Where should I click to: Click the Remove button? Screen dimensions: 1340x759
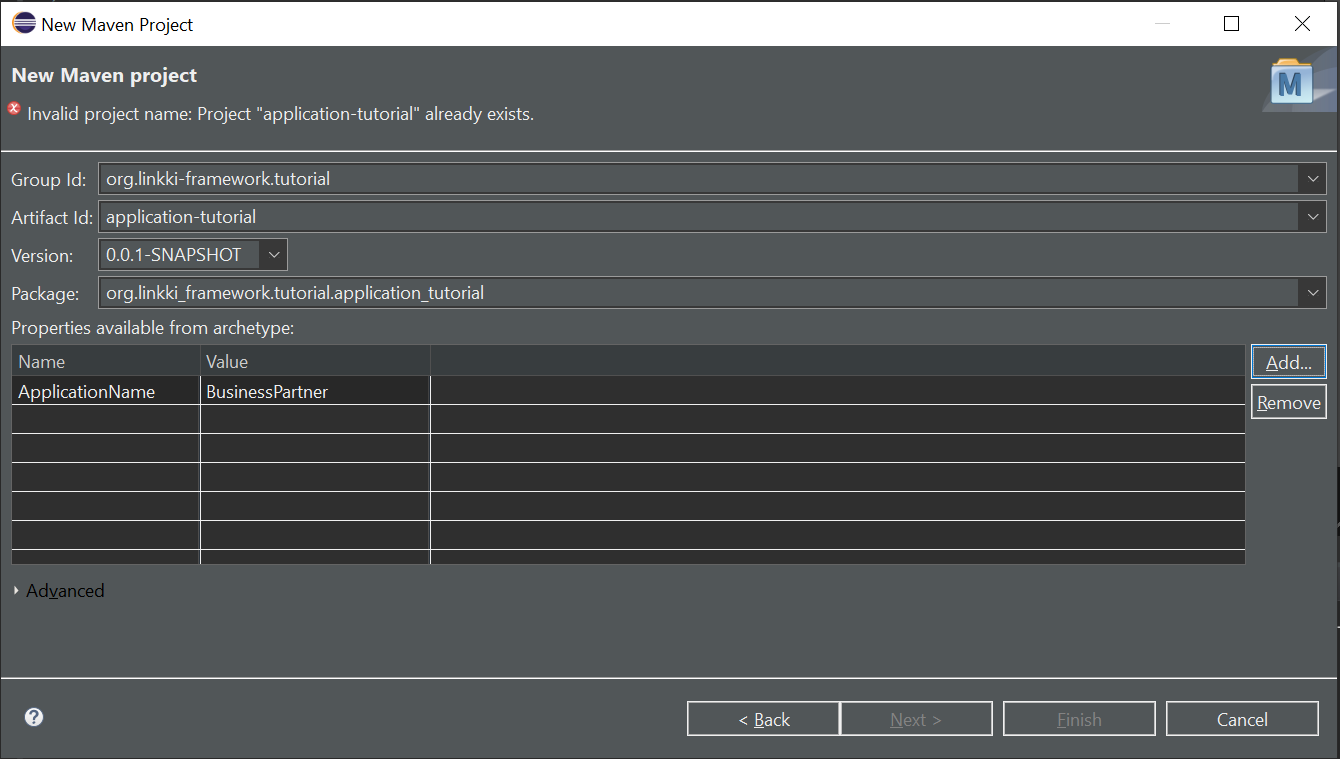1288,402
